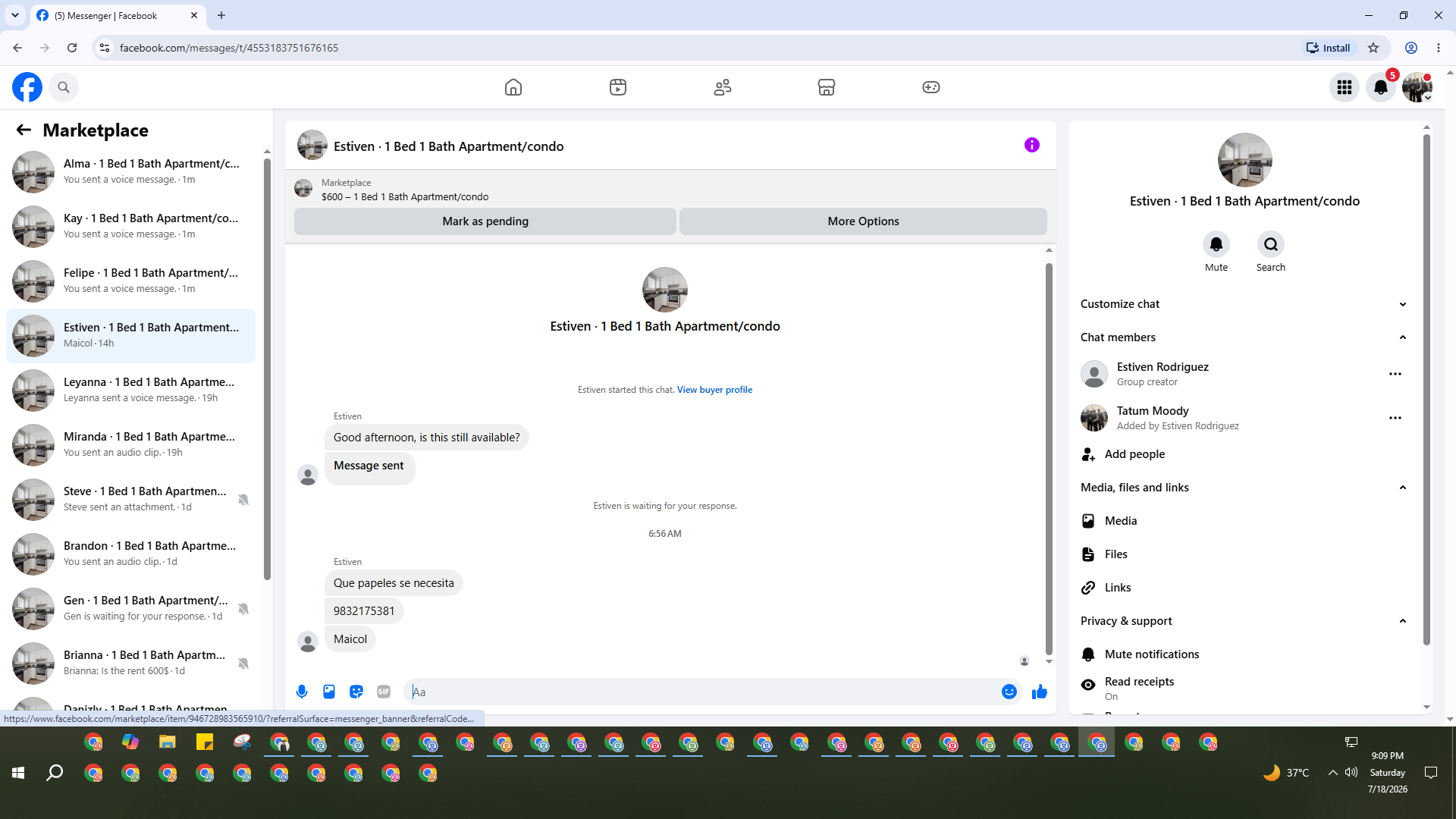The width and height of the screenshot is (1456, 819).
Task: Open the Alma apartment conversation
Action: tap(130, 172)
